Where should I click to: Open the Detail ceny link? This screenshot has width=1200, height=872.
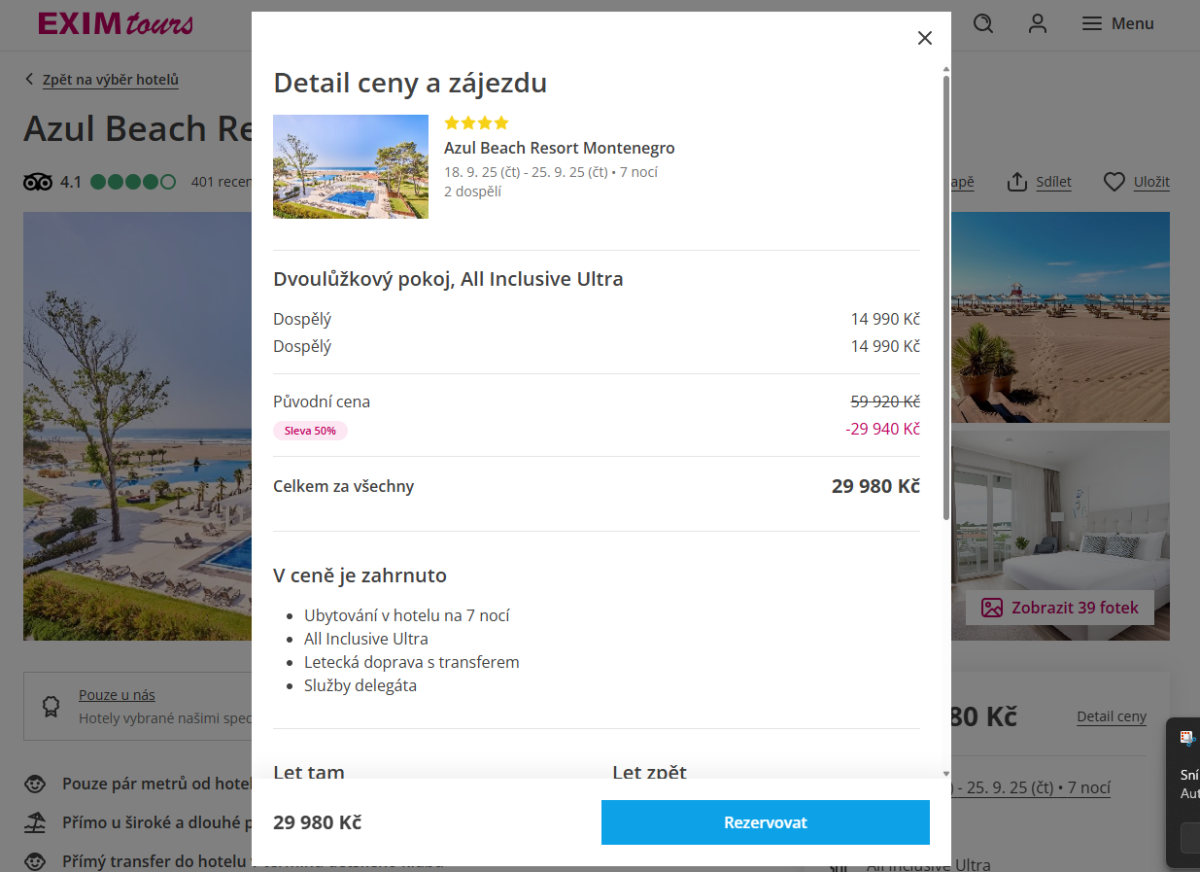[1111, 717]
